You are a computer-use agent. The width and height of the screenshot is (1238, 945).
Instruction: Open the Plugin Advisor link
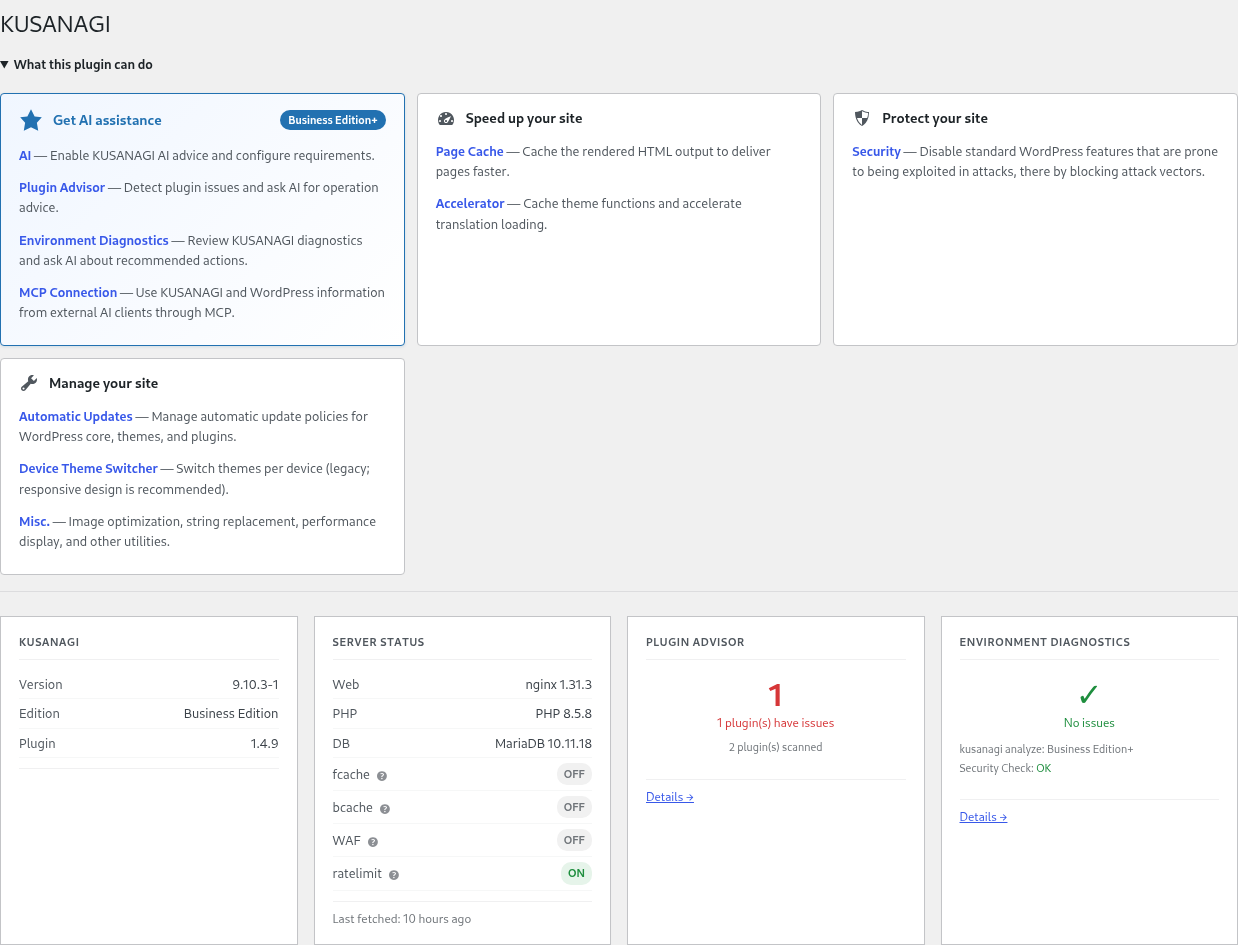(x=62, y=187)
